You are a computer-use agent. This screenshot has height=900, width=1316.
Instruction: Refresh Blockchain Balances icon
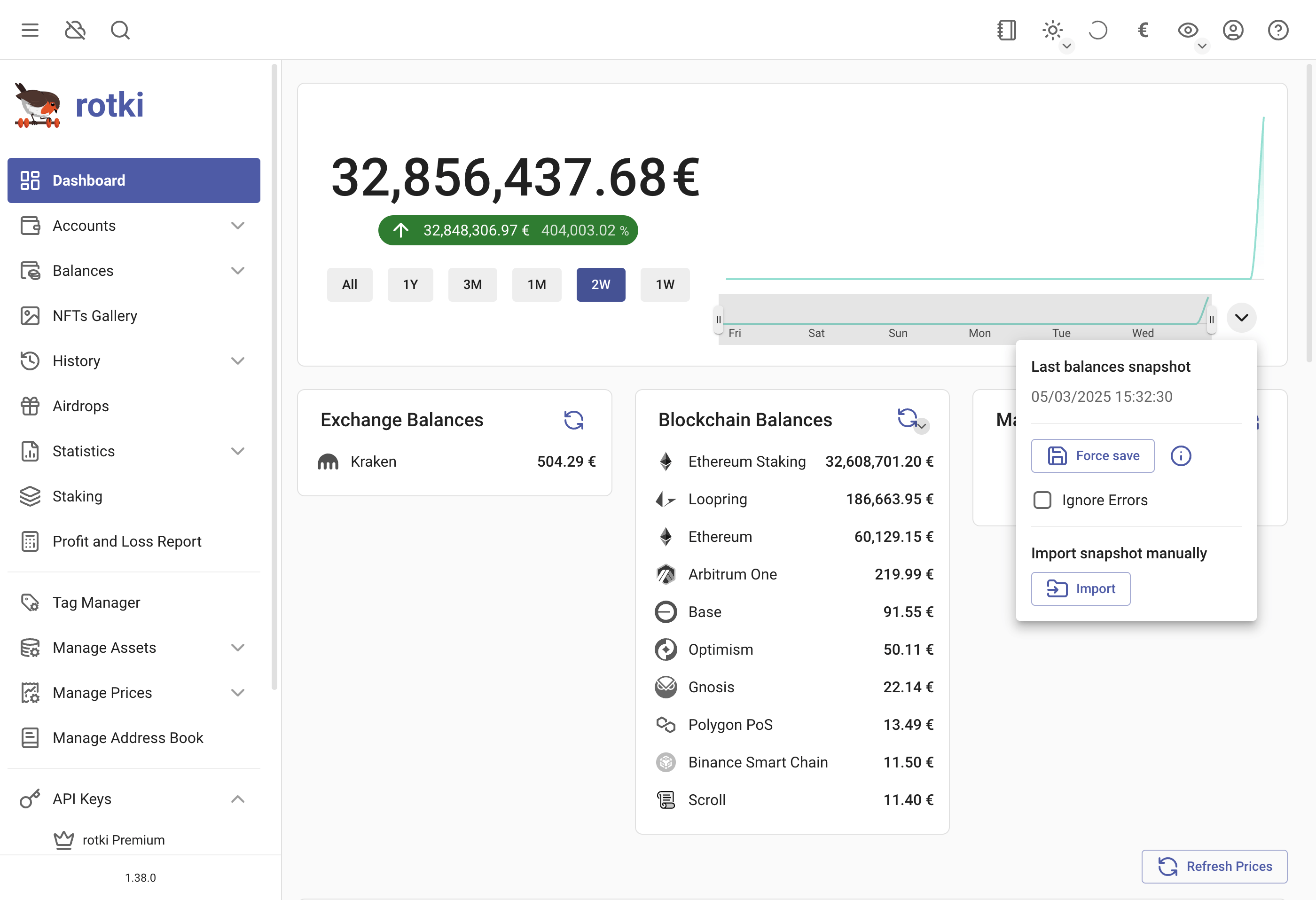click(x=907, y=418)
